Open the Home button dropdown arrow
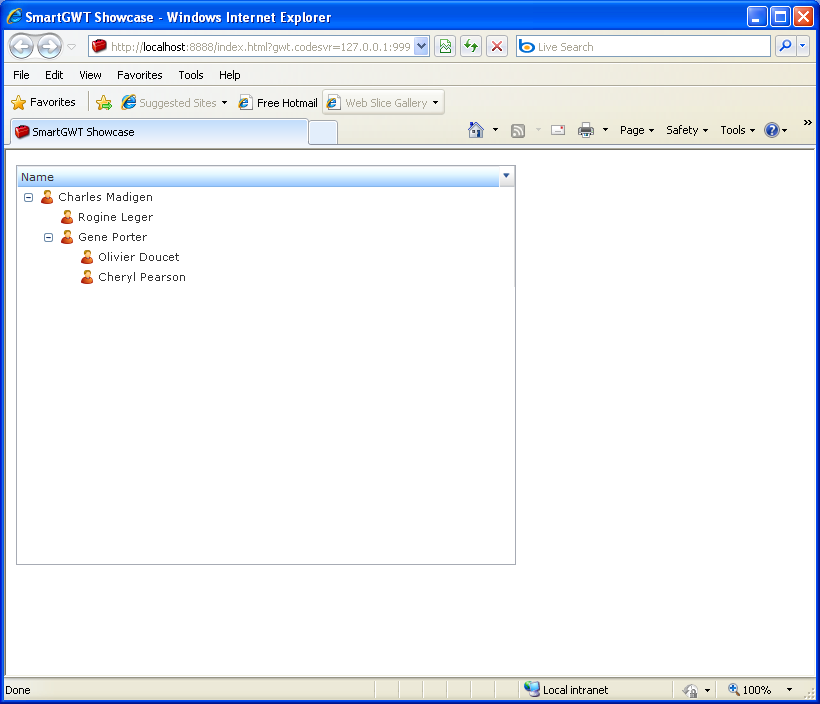 (x=495, y=130)
